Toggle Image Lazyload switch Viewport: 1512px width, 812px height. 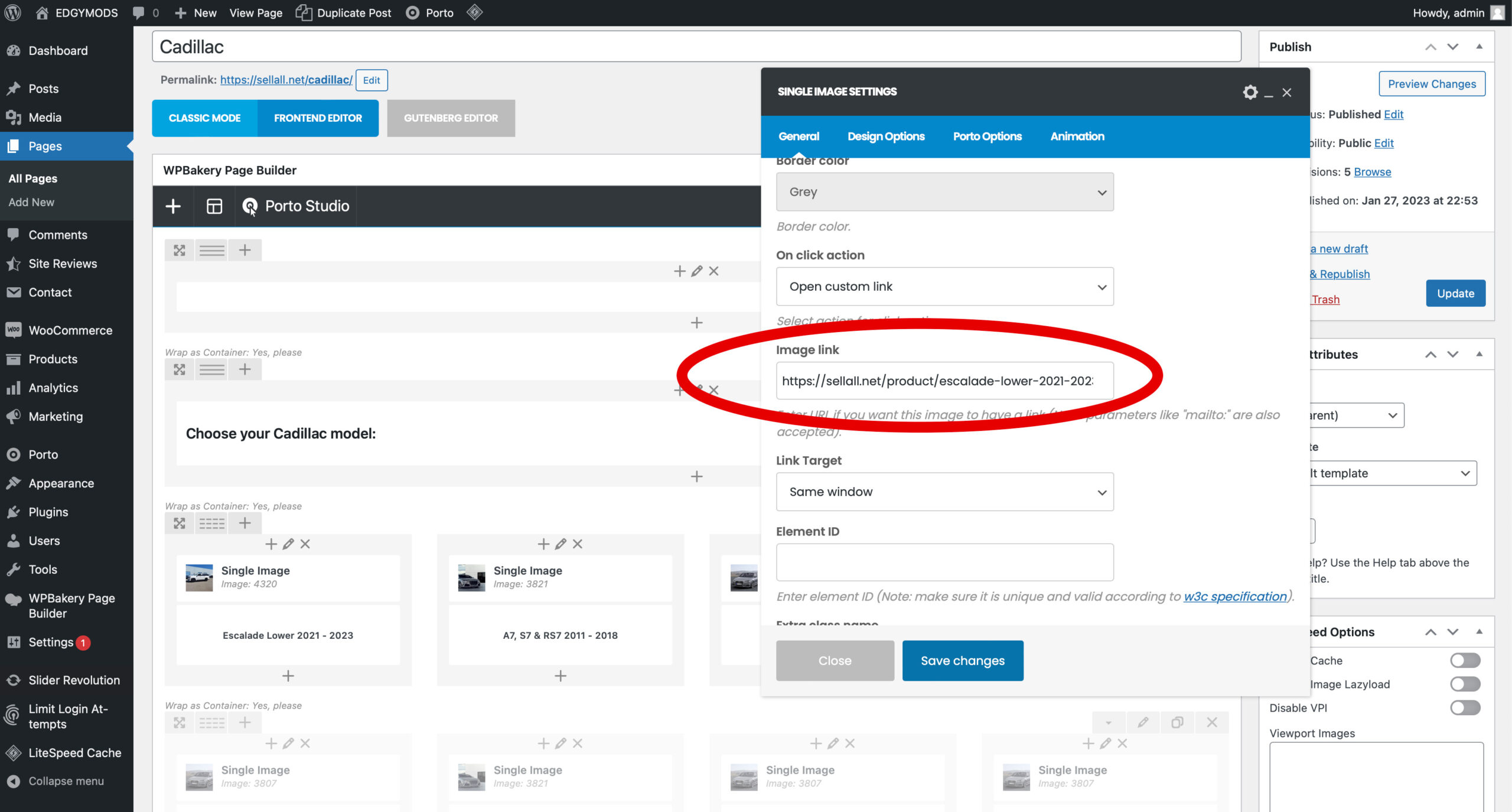[1465, 684]
